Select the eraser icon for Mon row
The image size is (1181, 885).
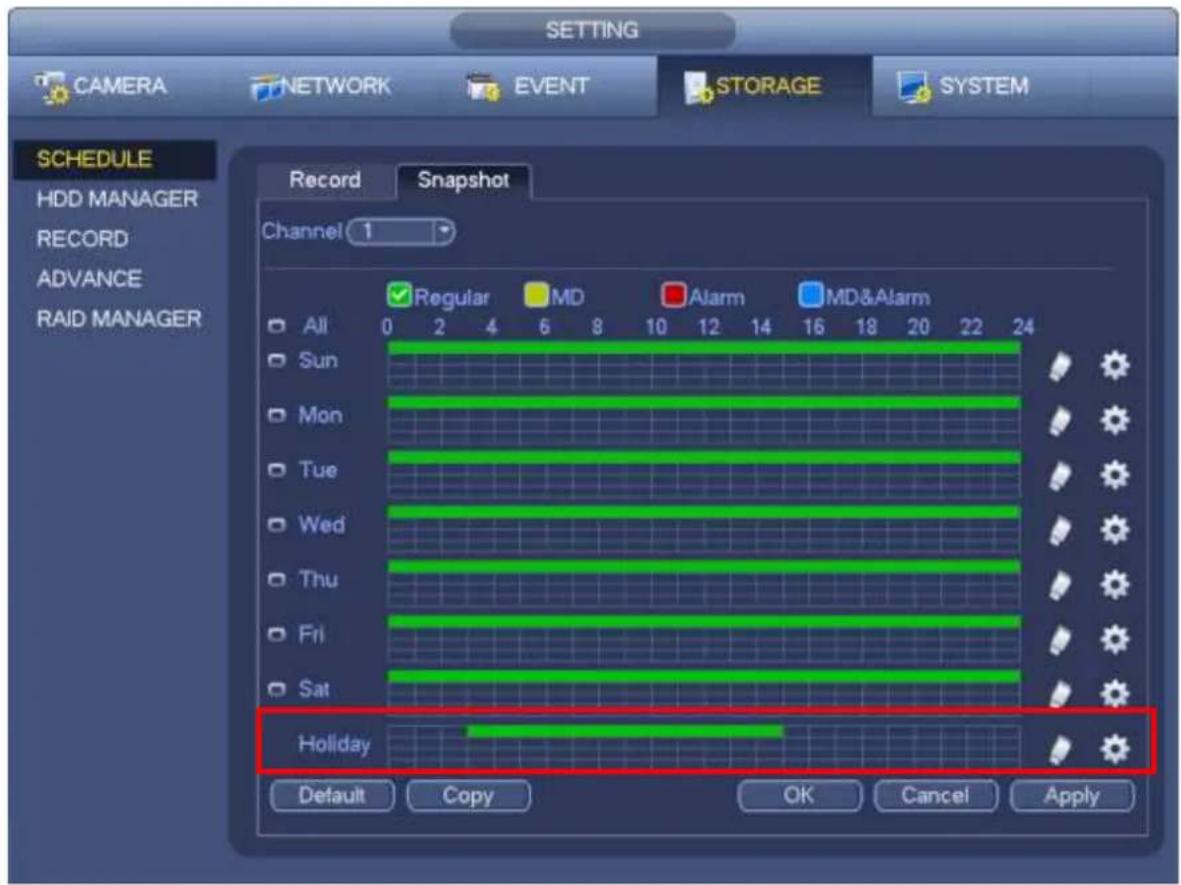(1060, 421)
